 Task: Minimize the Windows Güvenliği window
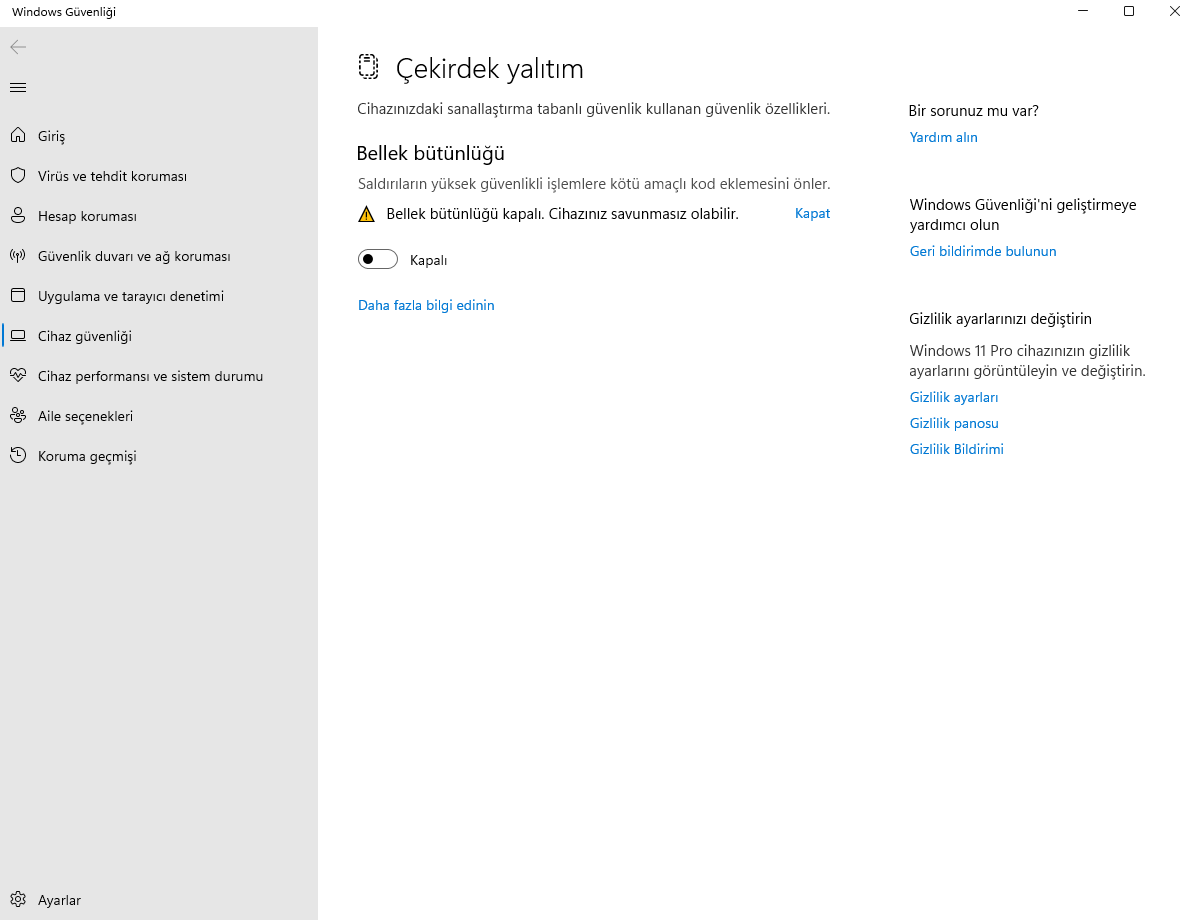(x=1083, y=11)
